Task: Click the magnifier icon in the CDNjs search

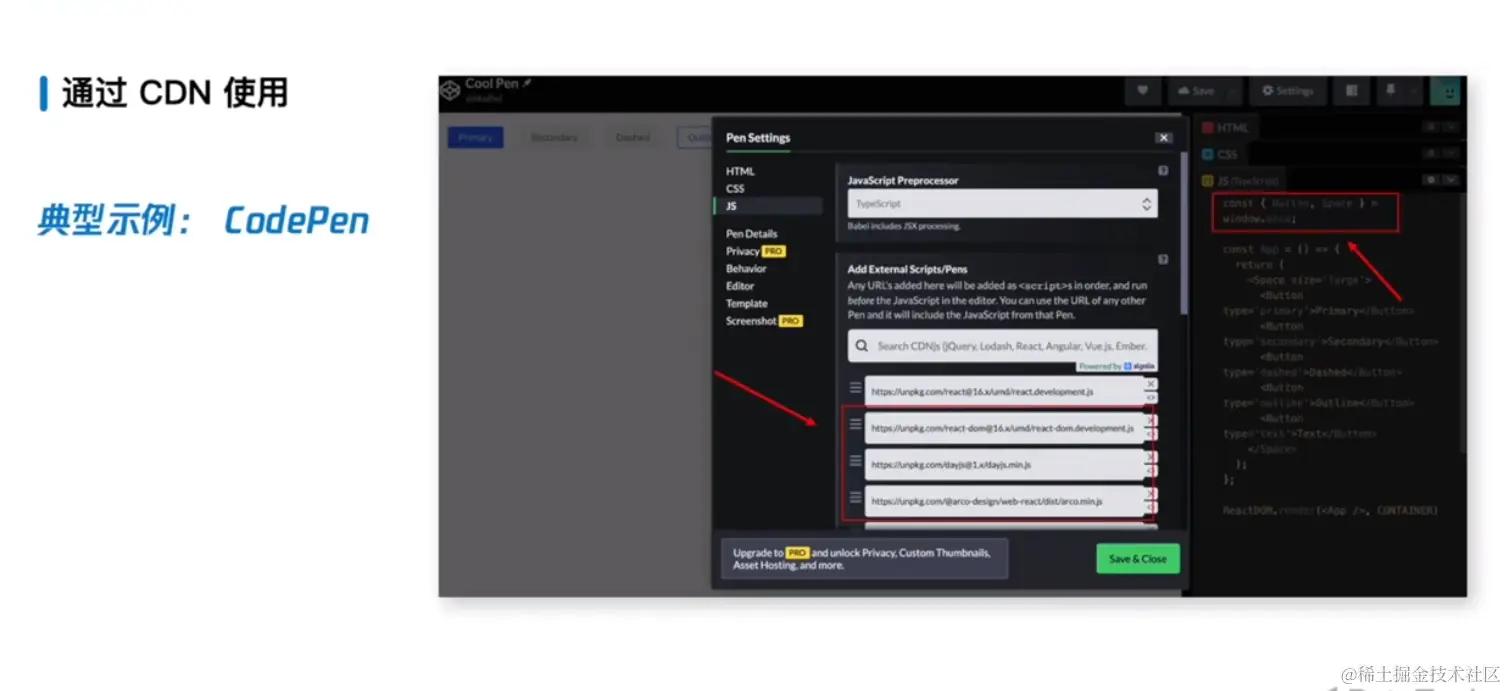Action: point(862,346)
